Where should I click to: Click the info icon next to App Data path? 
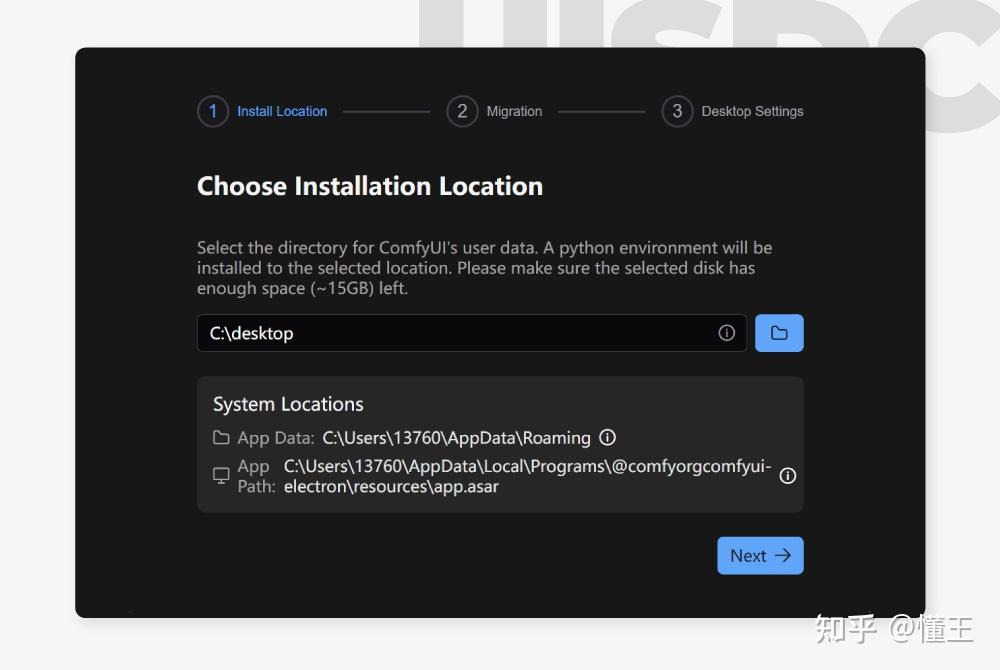[x=608, y=437]
